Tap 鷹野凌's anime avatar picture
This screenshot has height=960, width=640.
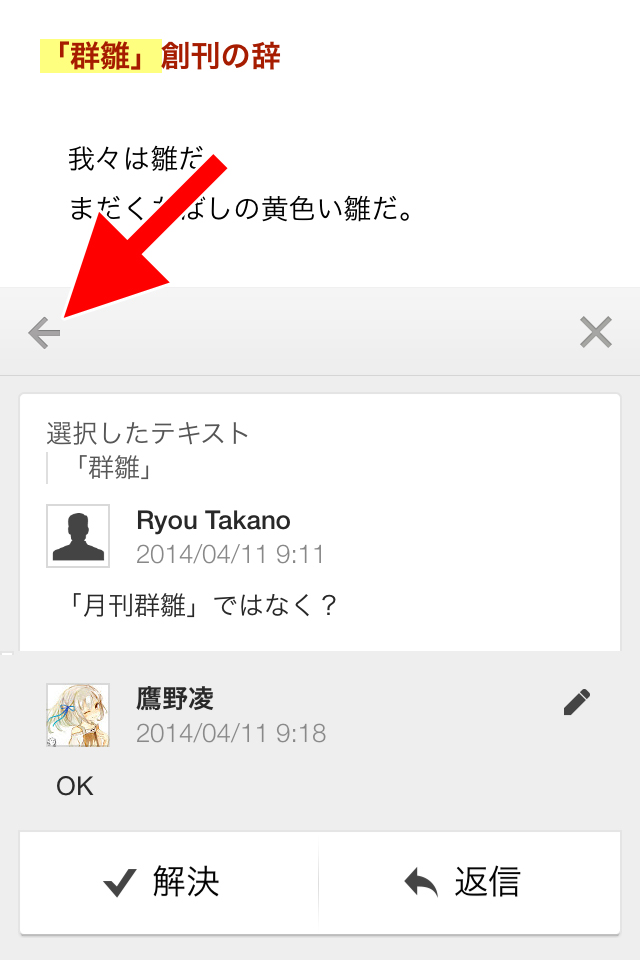(x=78, y=715)
